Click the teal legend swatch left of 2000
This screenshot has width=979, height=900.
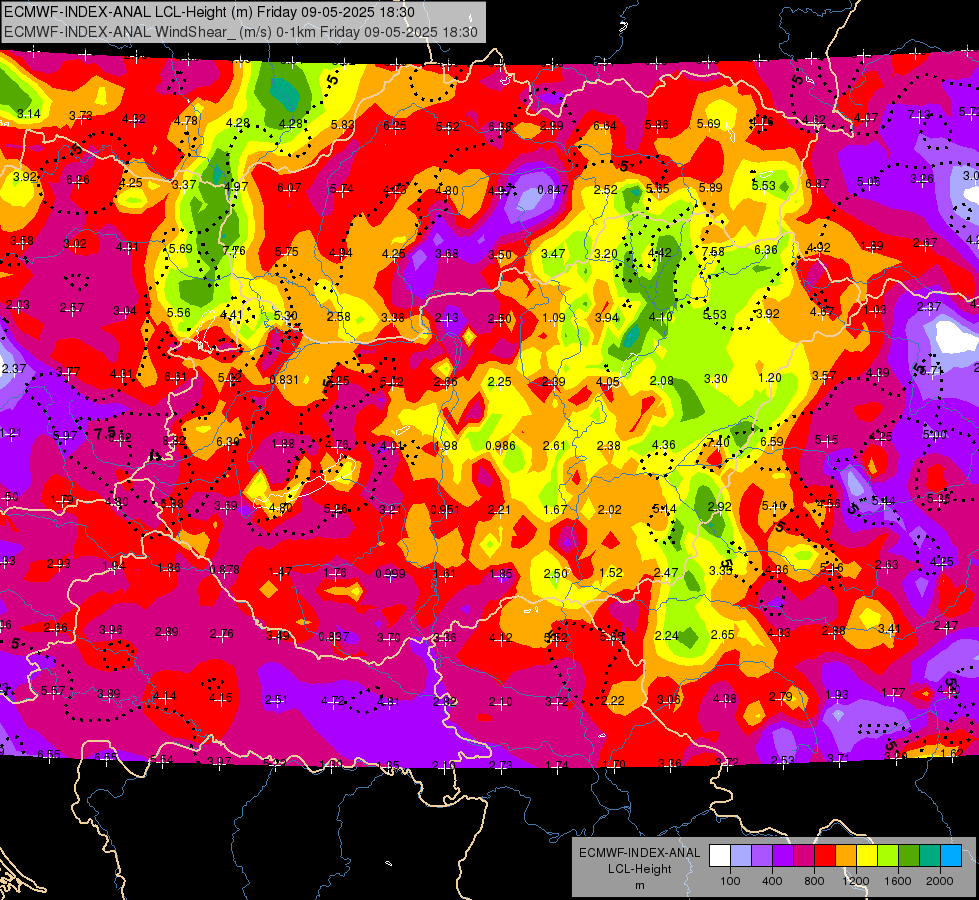click(x=930, y=856)
